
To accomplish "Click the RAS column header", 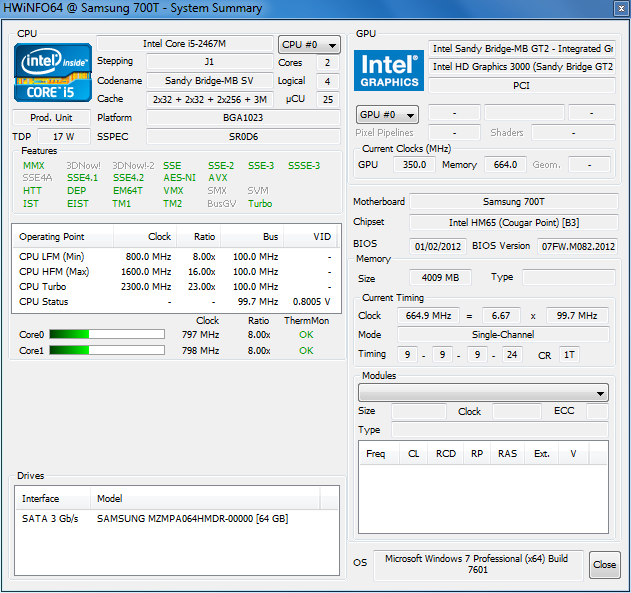I will click(507, 454).
